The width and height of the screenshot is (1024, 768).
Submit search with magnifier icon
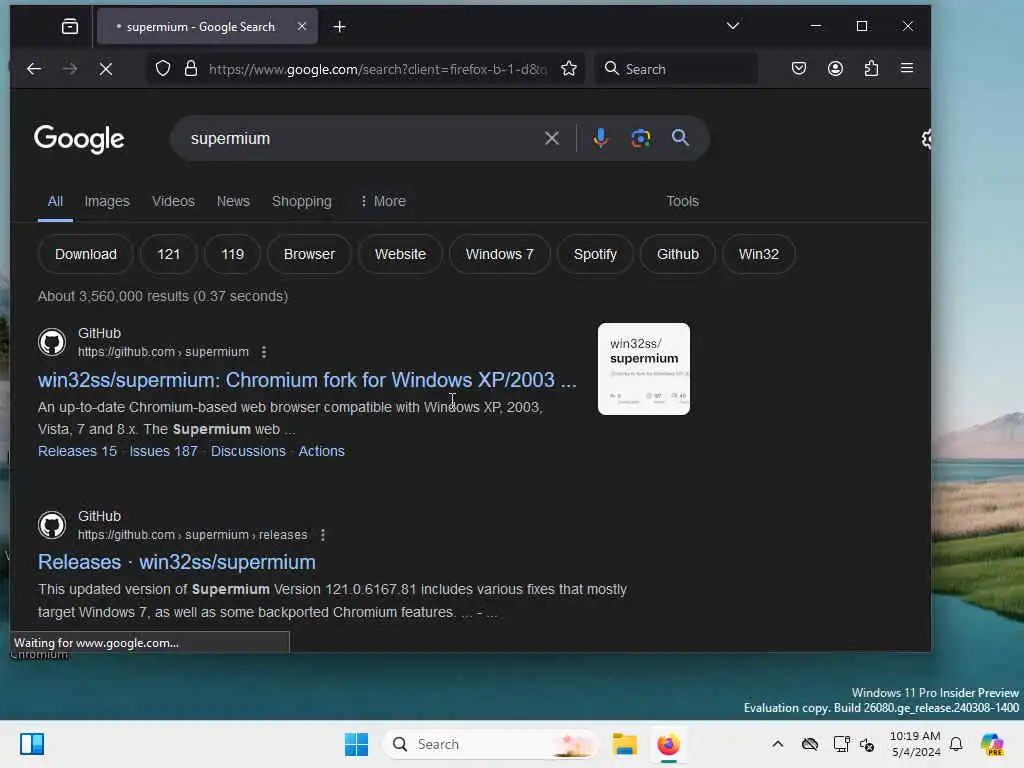coord(680,138)
